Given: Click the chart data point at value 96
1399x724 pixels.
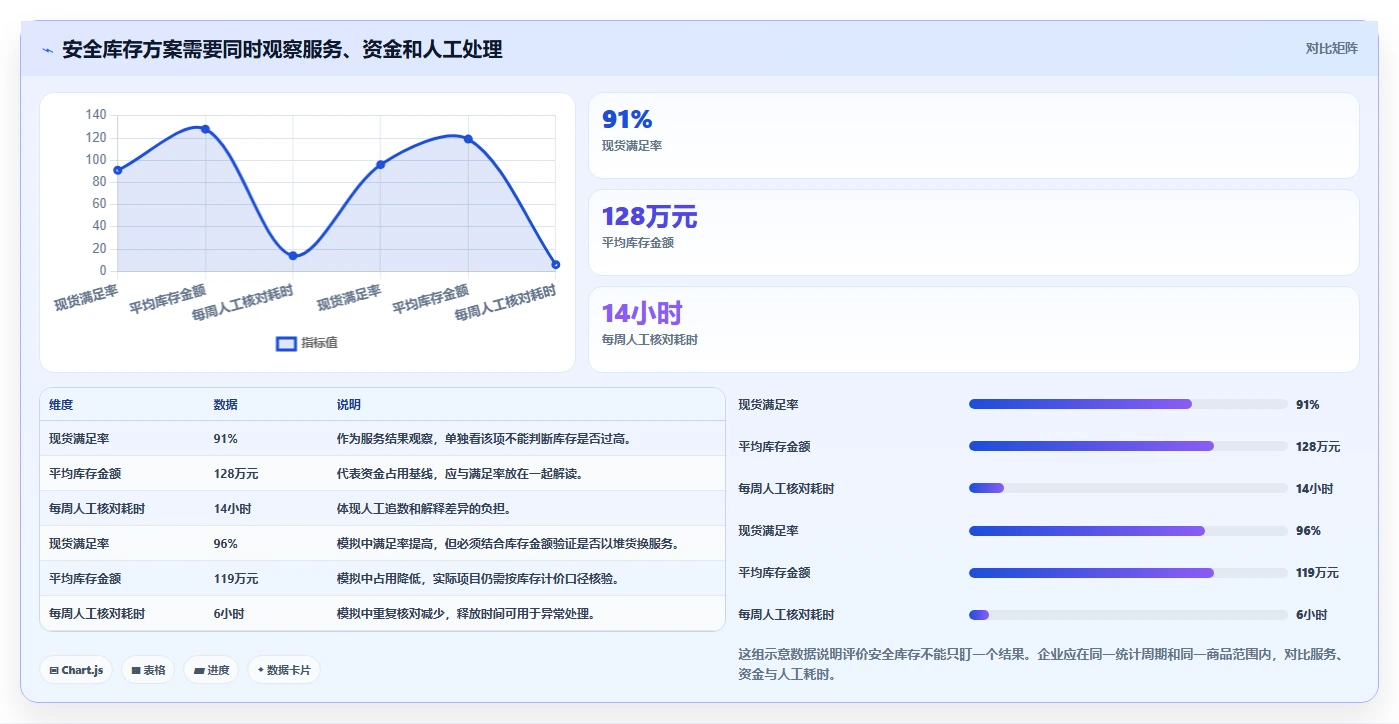Looking at the screenshot, I should 380,164.
